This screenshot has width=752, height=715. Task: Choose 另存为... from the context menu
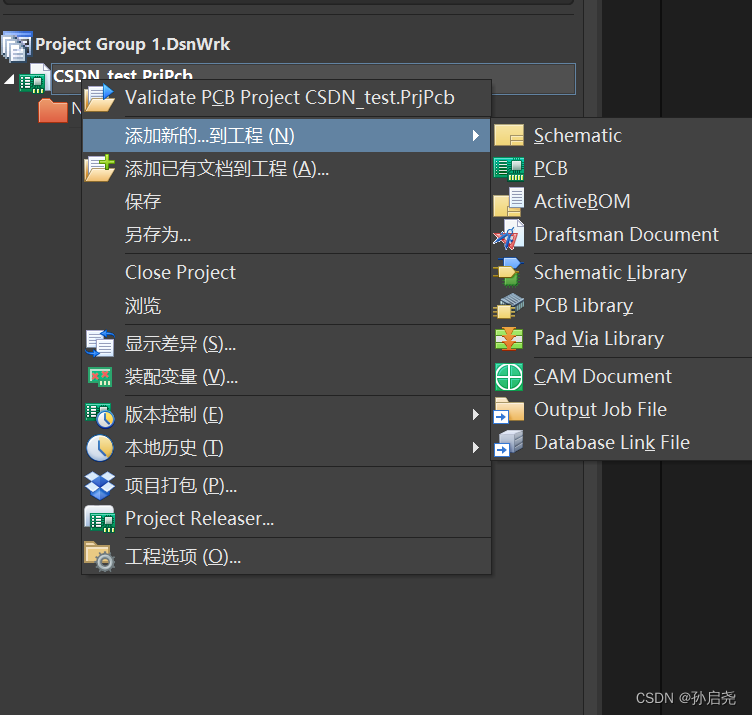point(287,234)
